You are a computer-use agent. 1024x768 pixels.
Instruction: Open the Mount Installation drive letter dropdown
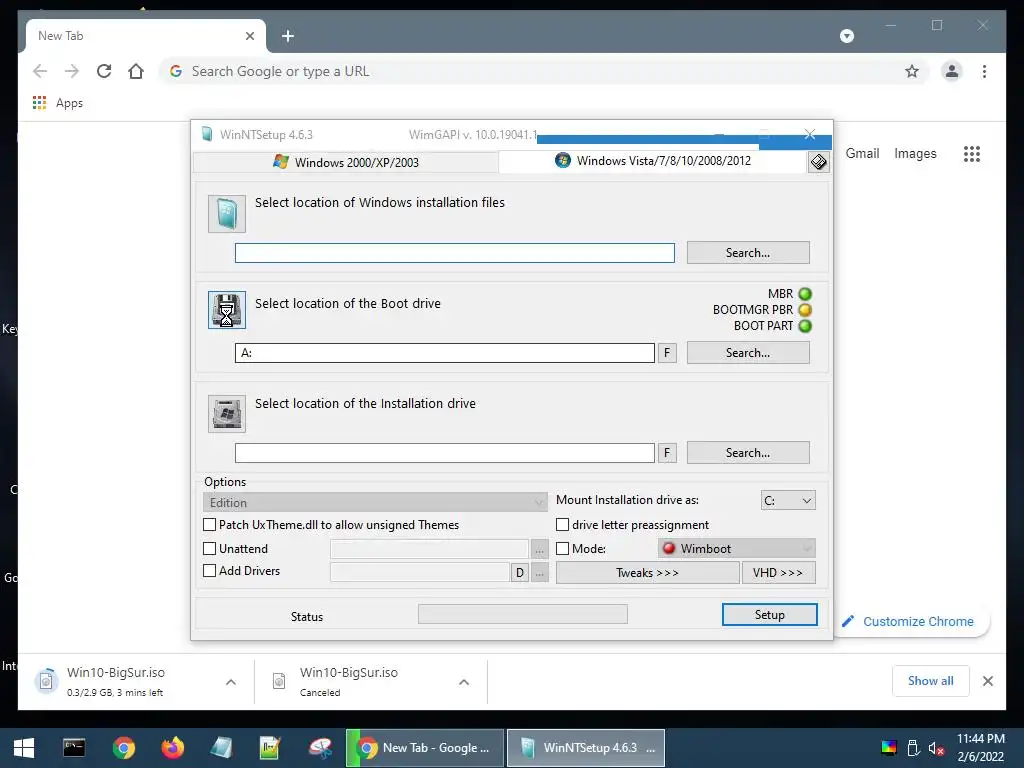[788, 500]
